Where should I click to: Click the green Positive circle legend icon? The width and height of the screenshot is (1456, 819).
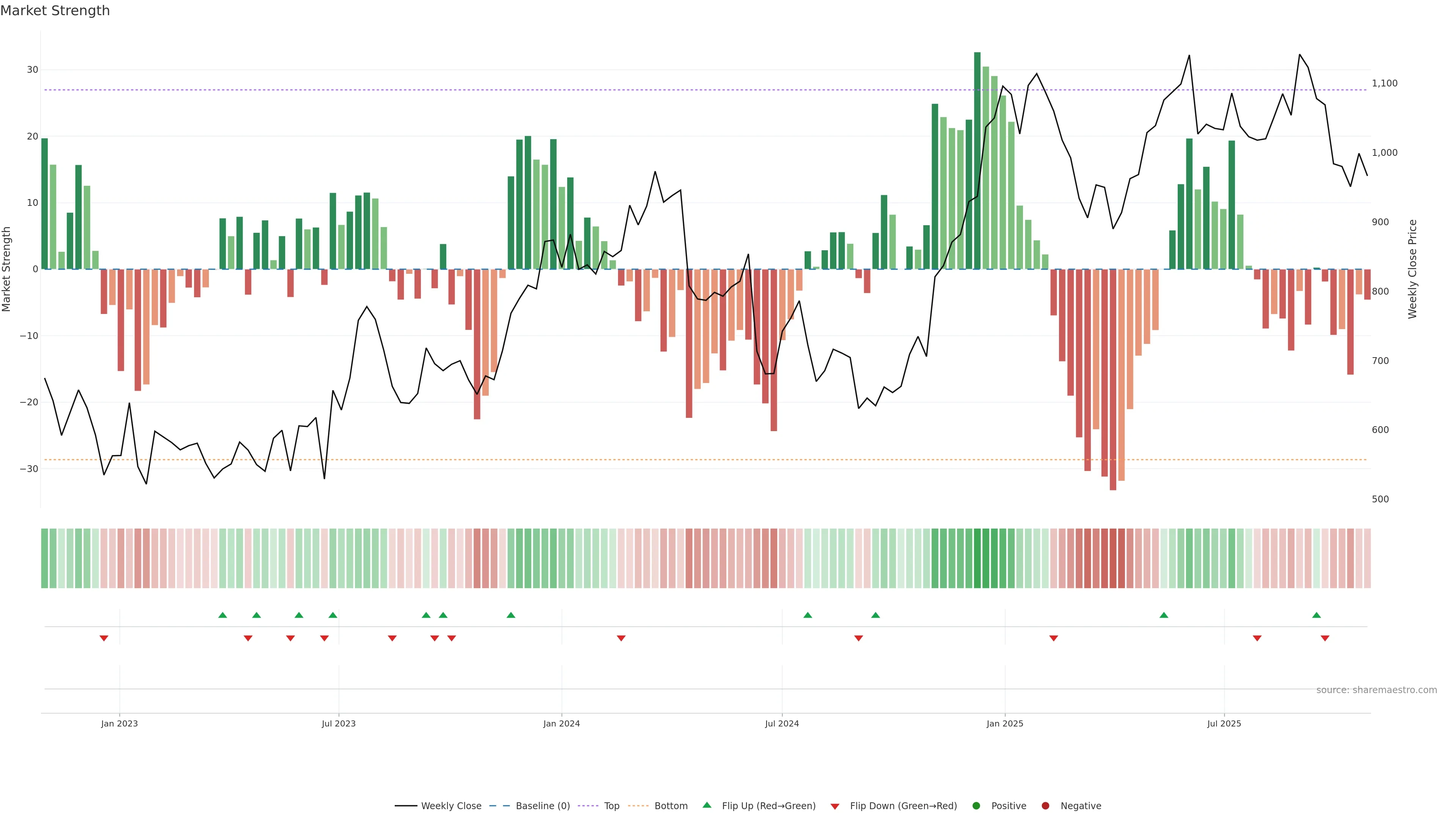pyautogui.click(x=976, y=806)
